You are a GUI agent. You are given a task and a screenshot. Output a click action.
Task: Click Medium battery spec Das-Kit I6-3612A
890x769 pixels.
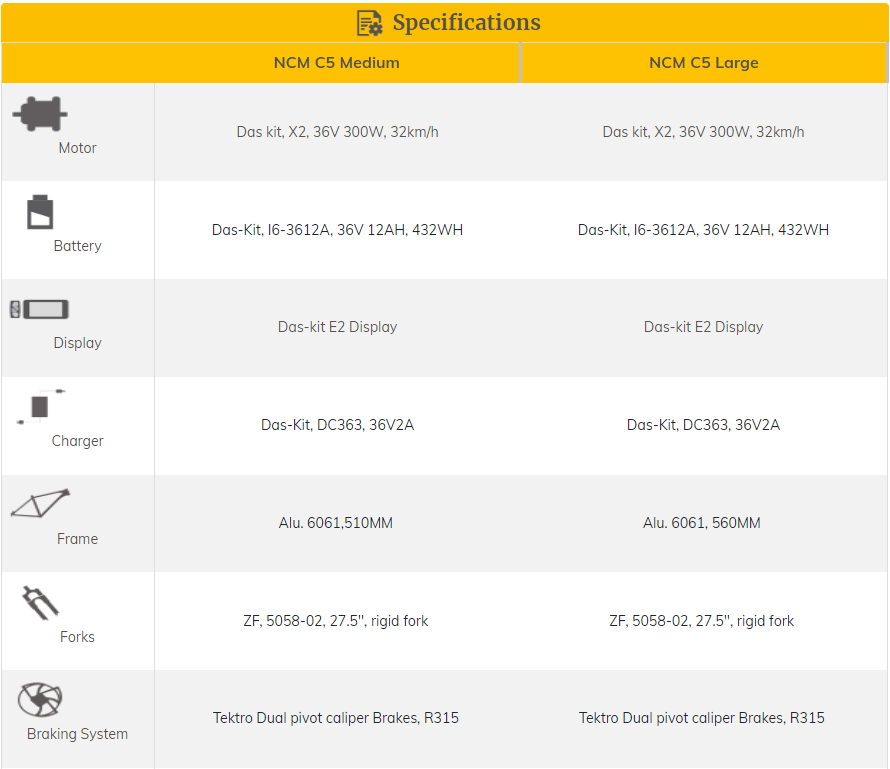tap(337, 229)
